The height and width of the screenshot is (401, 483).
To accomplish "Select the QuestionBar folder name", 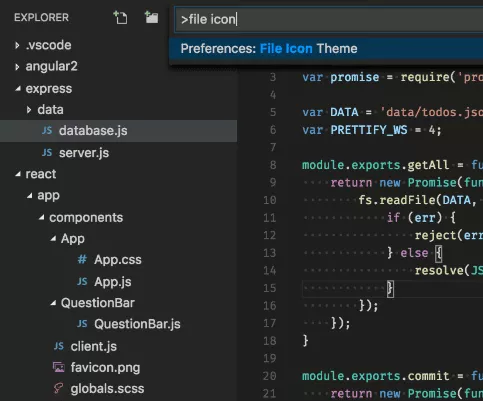I will (98, 303).
